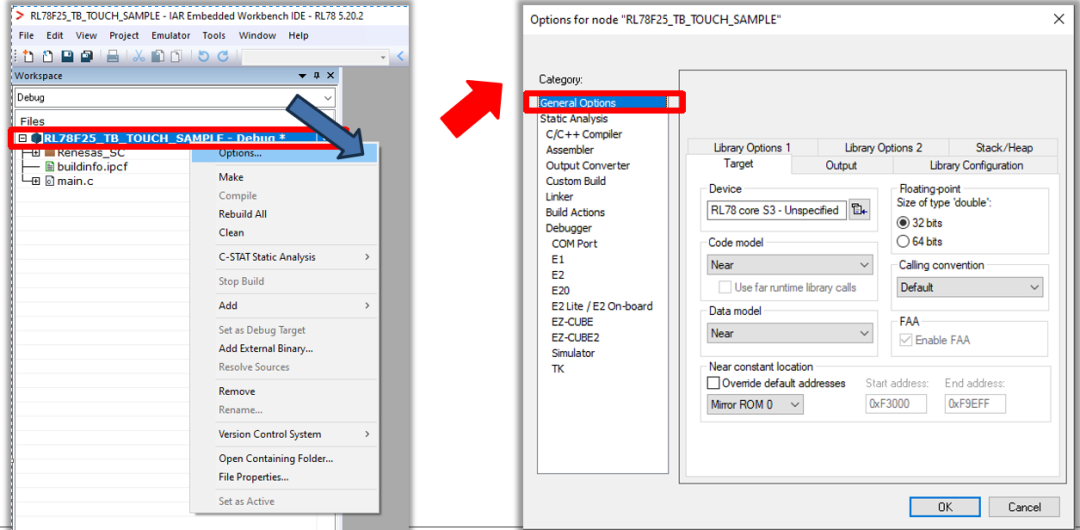This screenshot has width=1080, height=530.
Task: Toggle the Enable FAA checkbox
Action: pos(906,340)
